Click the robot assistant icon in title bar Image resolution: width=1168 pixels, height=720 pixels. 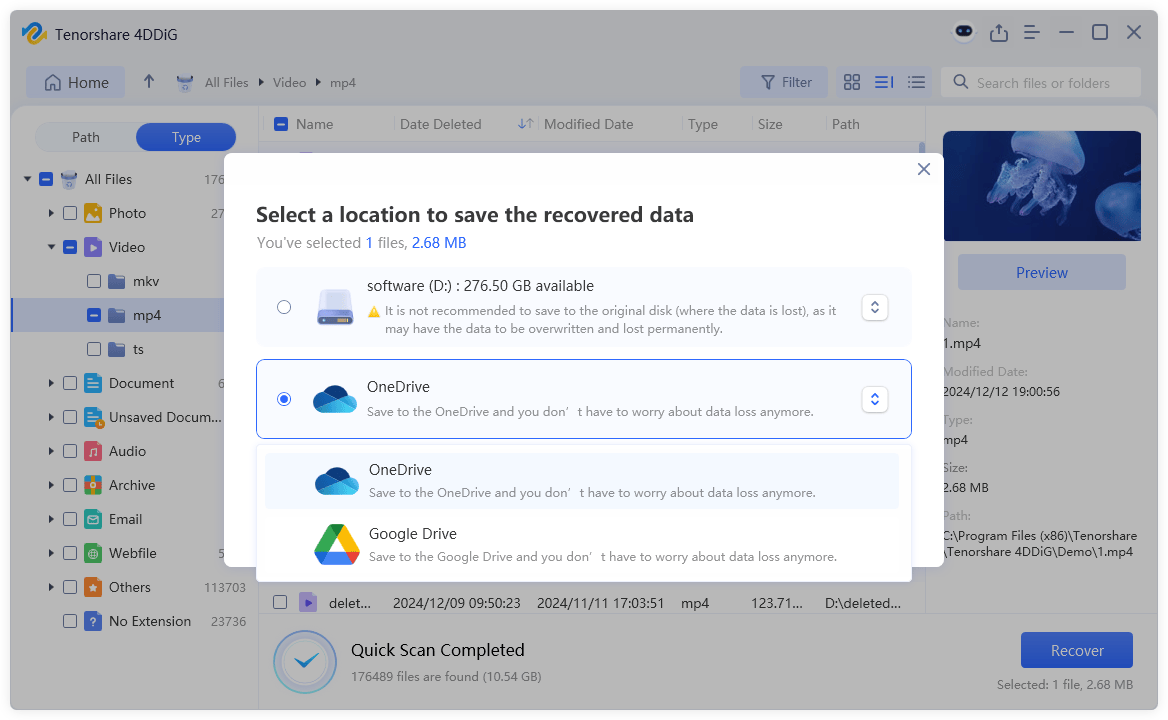(963, 32)
